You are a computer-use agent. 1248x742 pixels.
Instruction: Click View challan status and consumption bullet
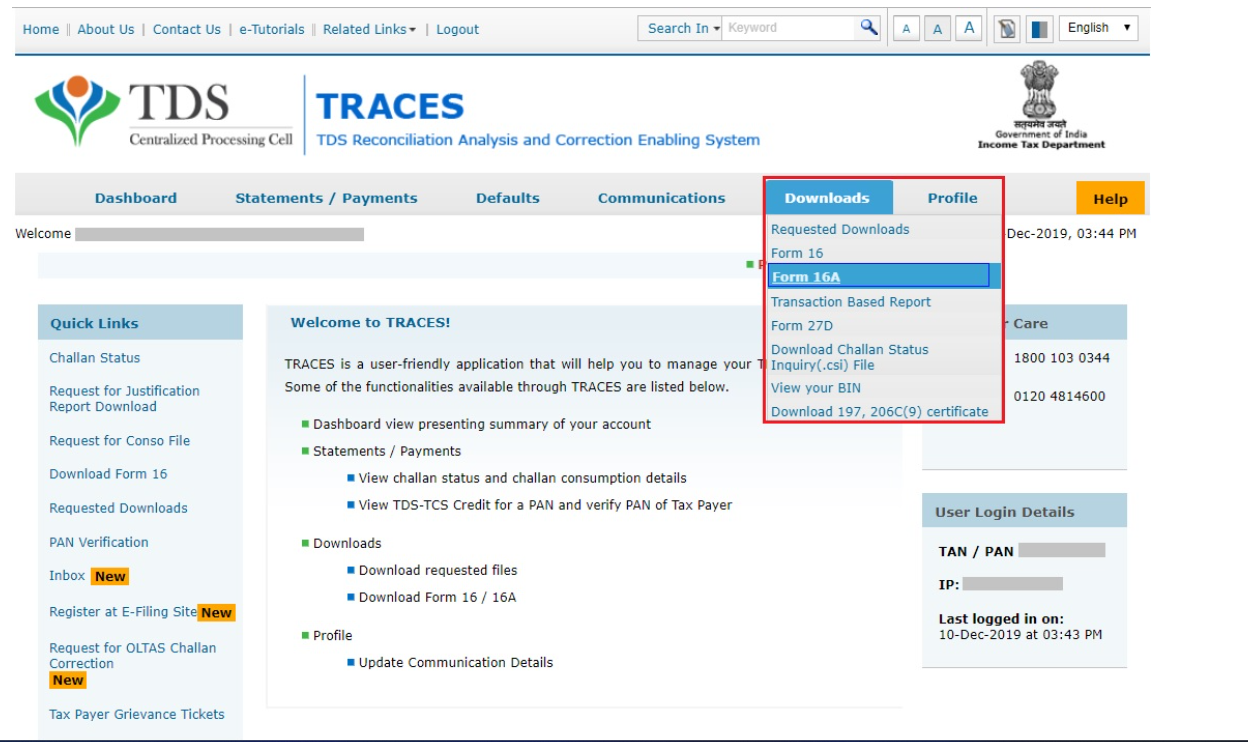tap(523, 478)
